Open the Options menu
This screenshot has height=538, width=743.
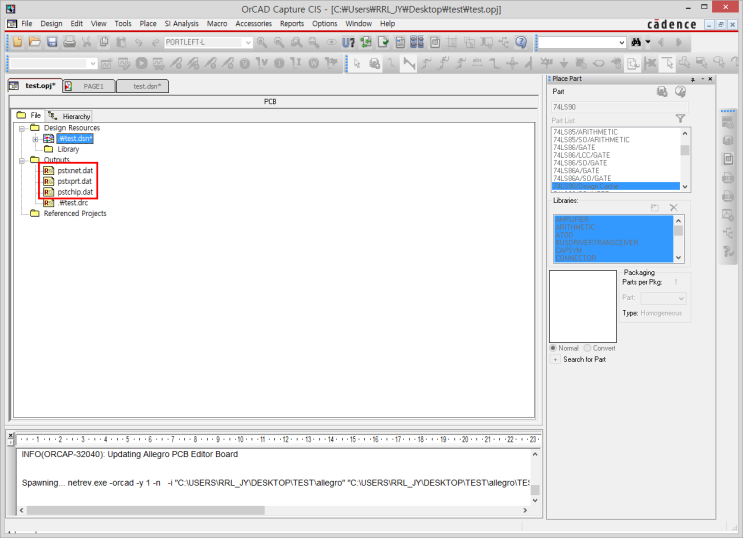325,24
